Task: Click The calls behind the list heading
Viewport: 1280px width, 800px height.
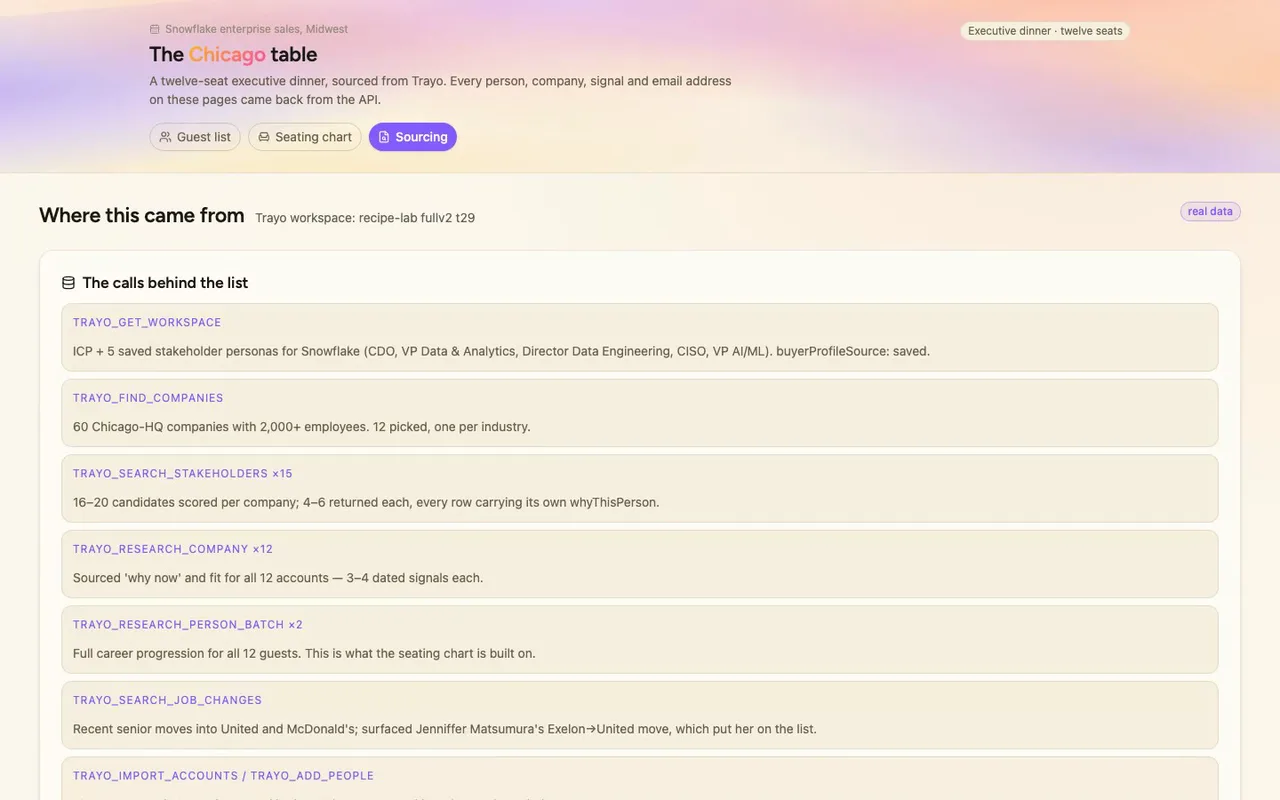Action: click(x=165, y=283)
